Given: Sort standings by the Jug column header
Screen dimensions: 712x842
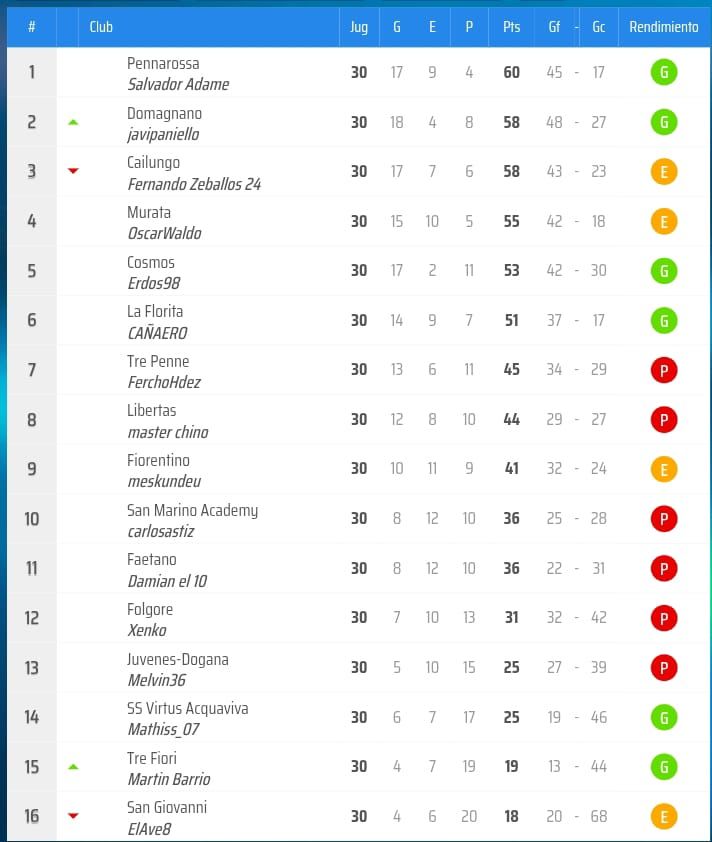Looking at the screenshot, I should pyautogui.click(x=359, y=27).
